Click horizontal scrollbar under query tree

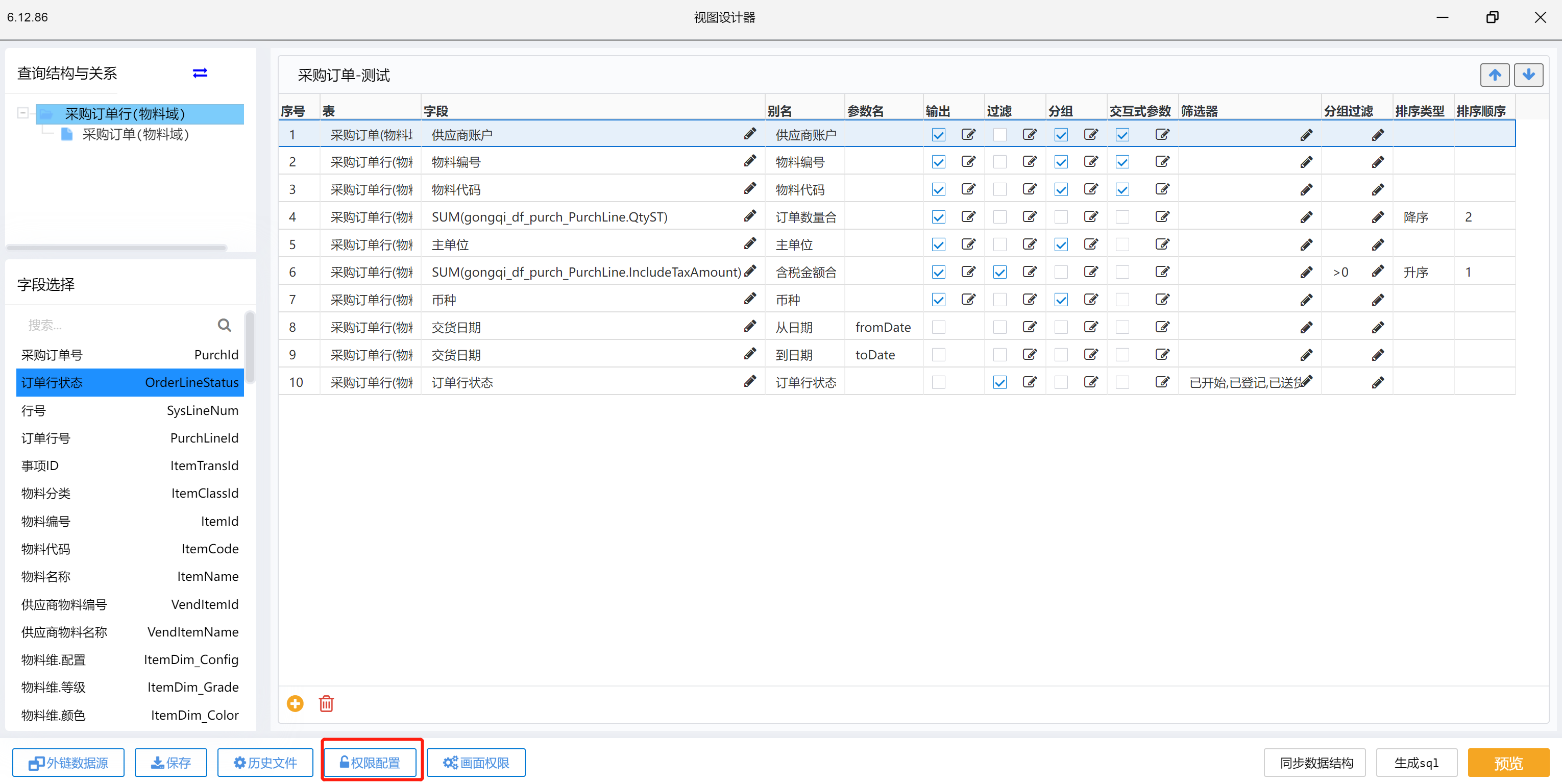(x=116, y=248)
